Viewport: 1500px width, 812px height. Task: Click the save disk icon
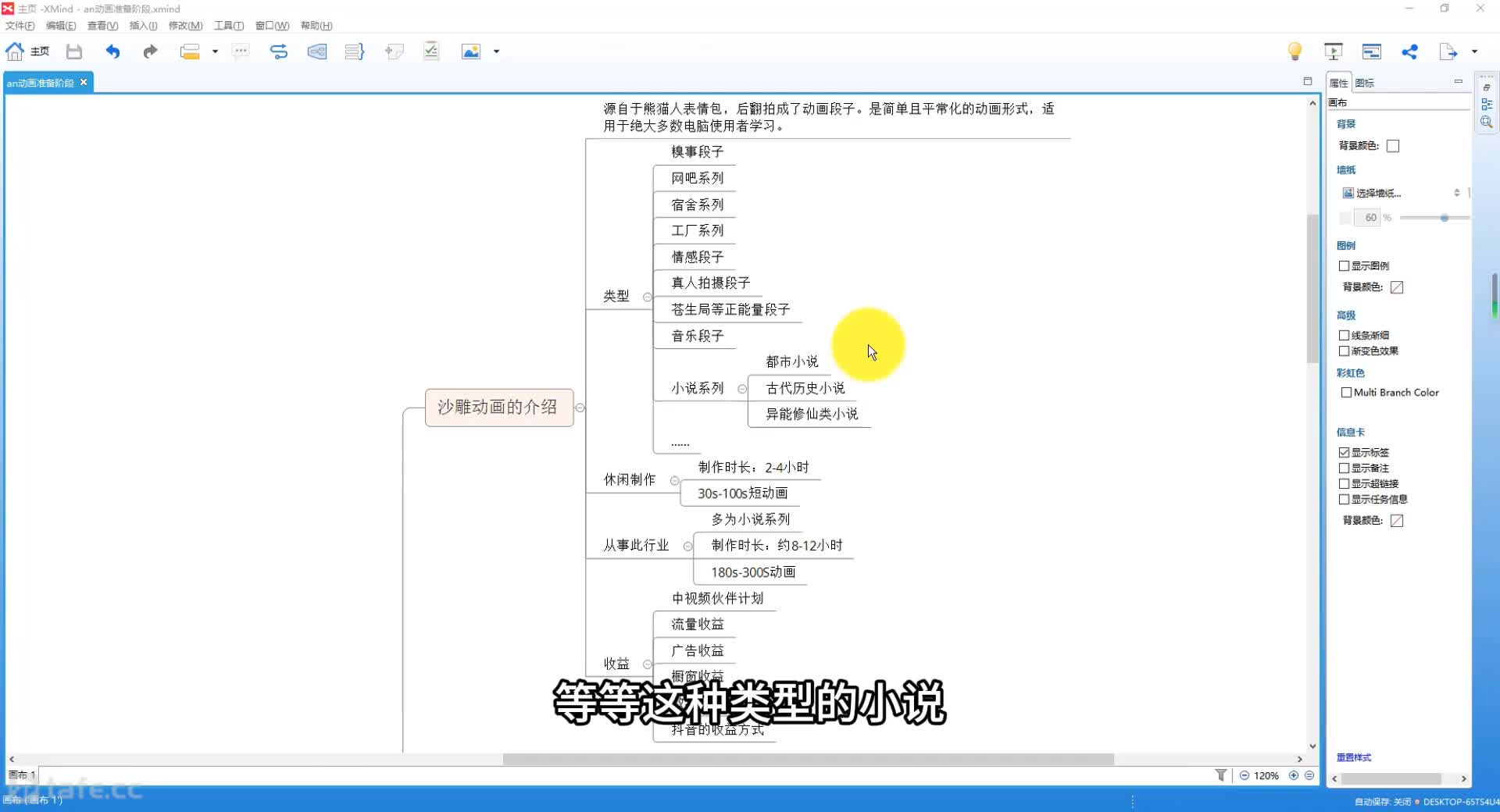74,52
